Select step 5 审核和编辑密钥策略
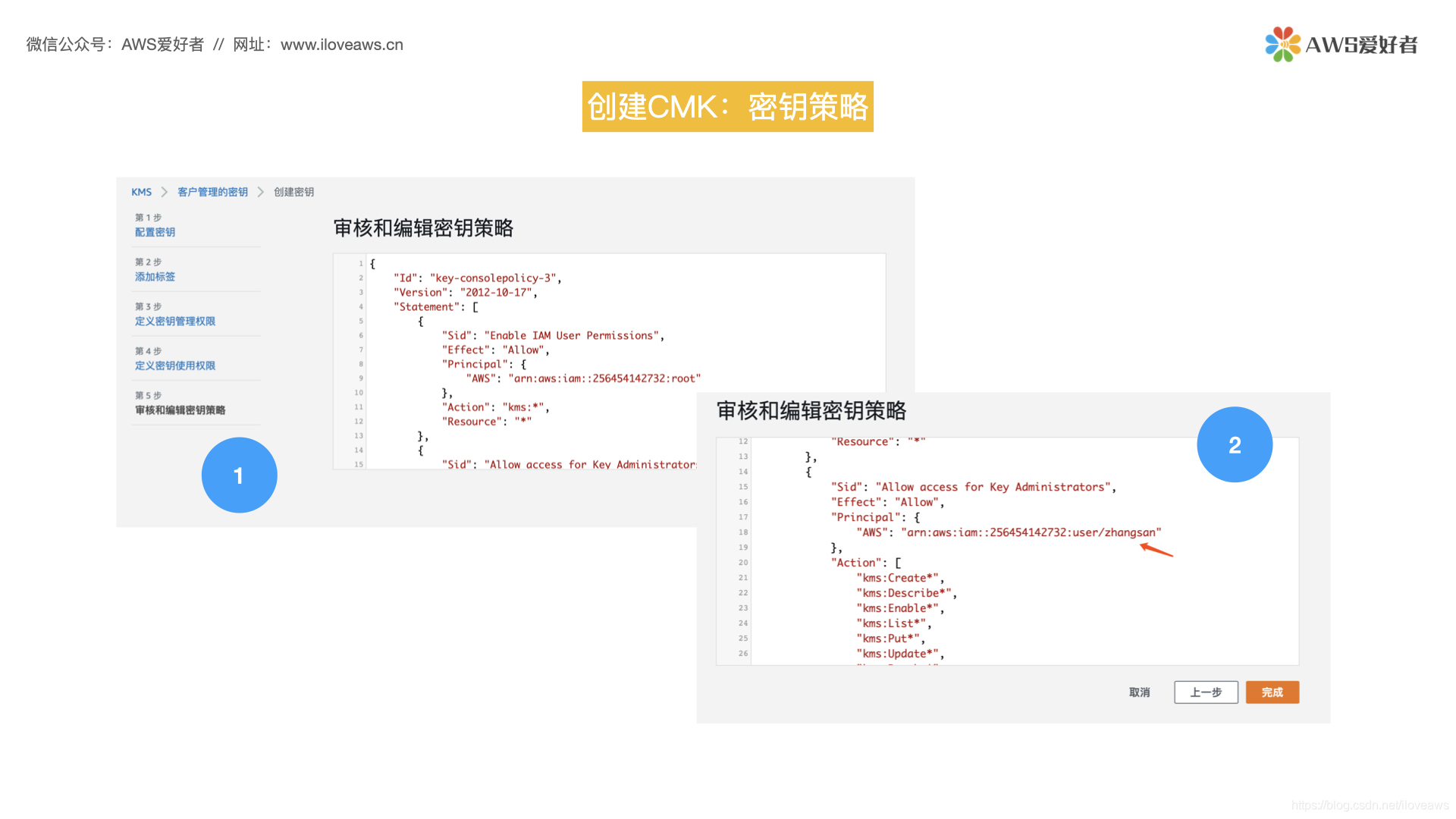The image size is (1456, 819). (180, 410)
